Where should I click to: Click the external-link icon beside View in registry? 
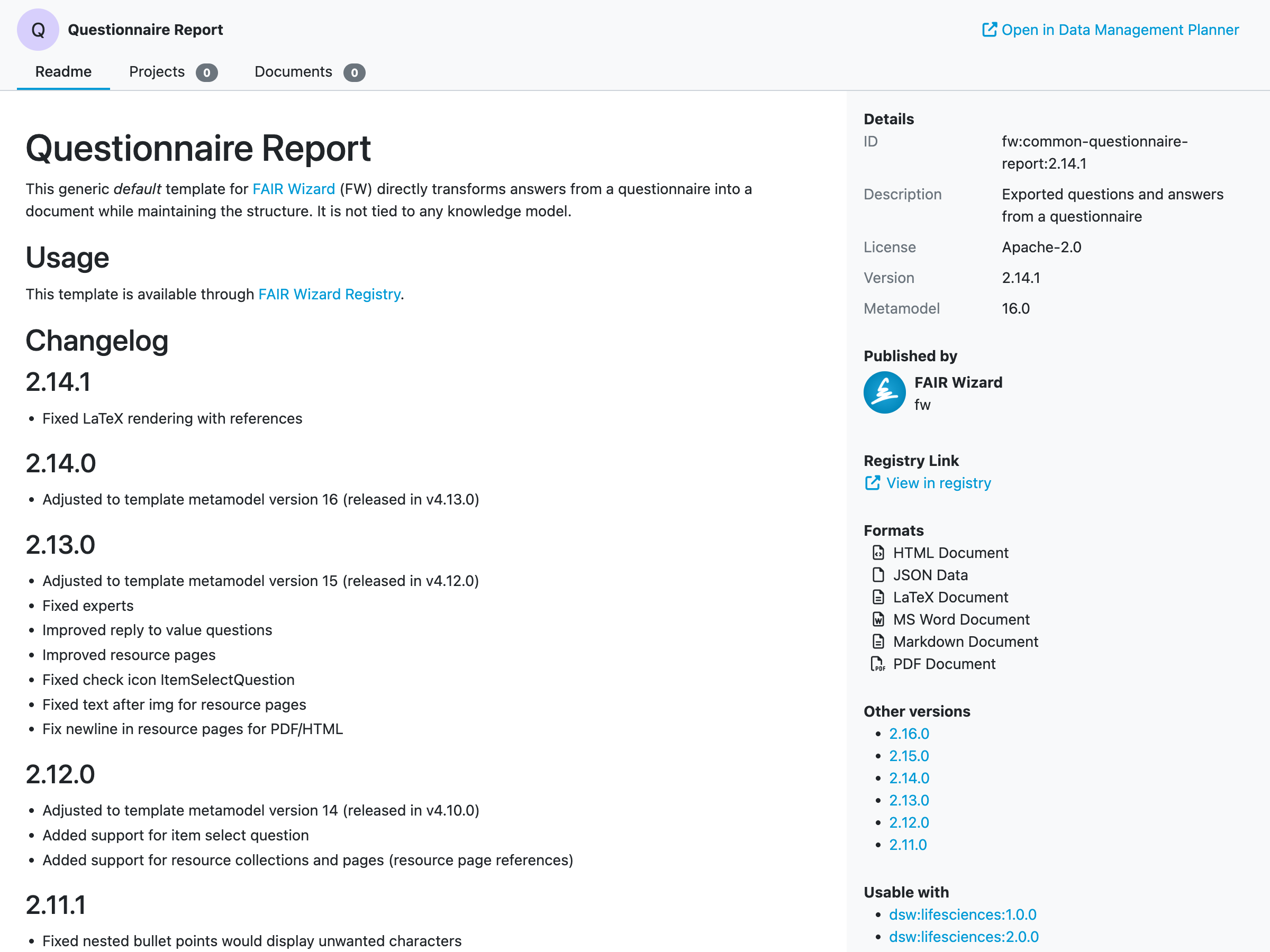(x=872, y=483)
